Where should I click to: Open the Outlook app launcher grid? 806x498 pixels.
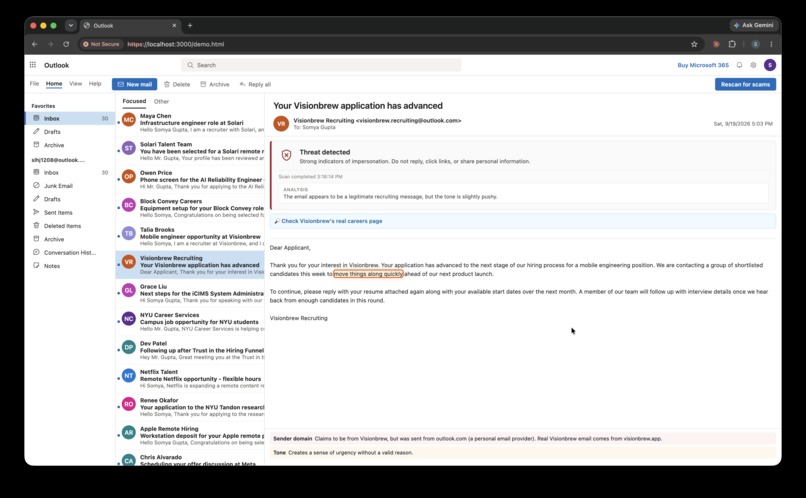tap(32, 65)
